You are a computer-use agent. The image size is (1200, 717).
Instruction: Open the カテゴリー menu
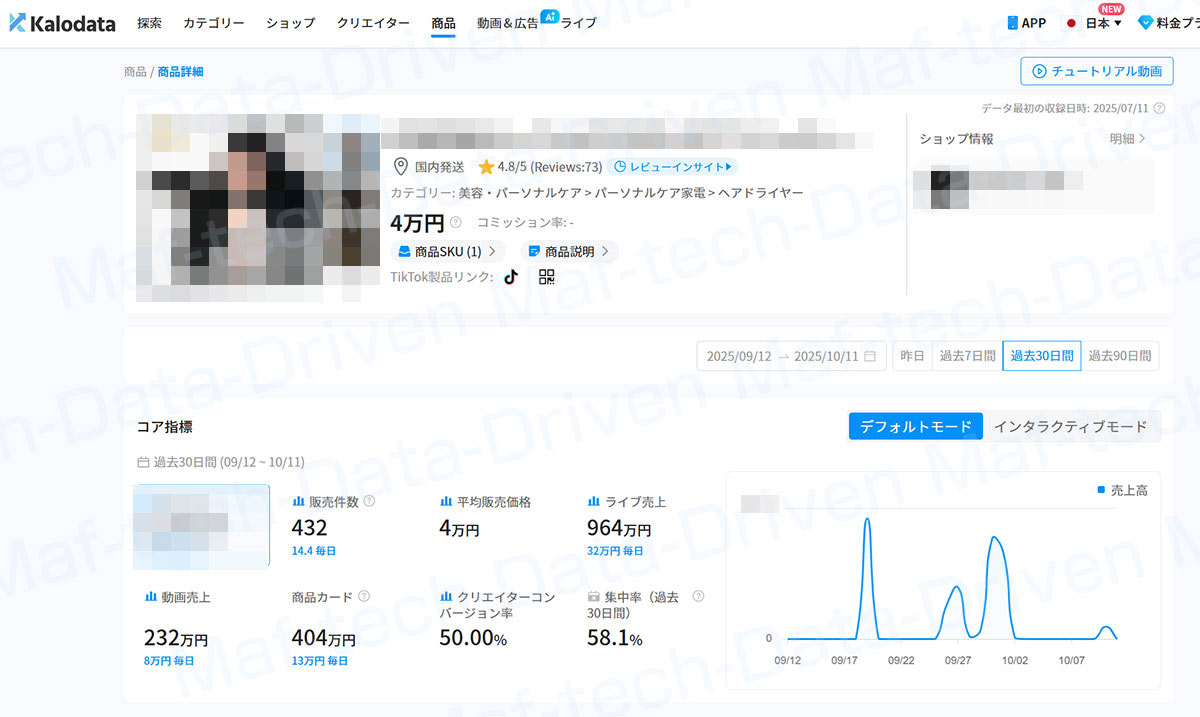point(213,23)
